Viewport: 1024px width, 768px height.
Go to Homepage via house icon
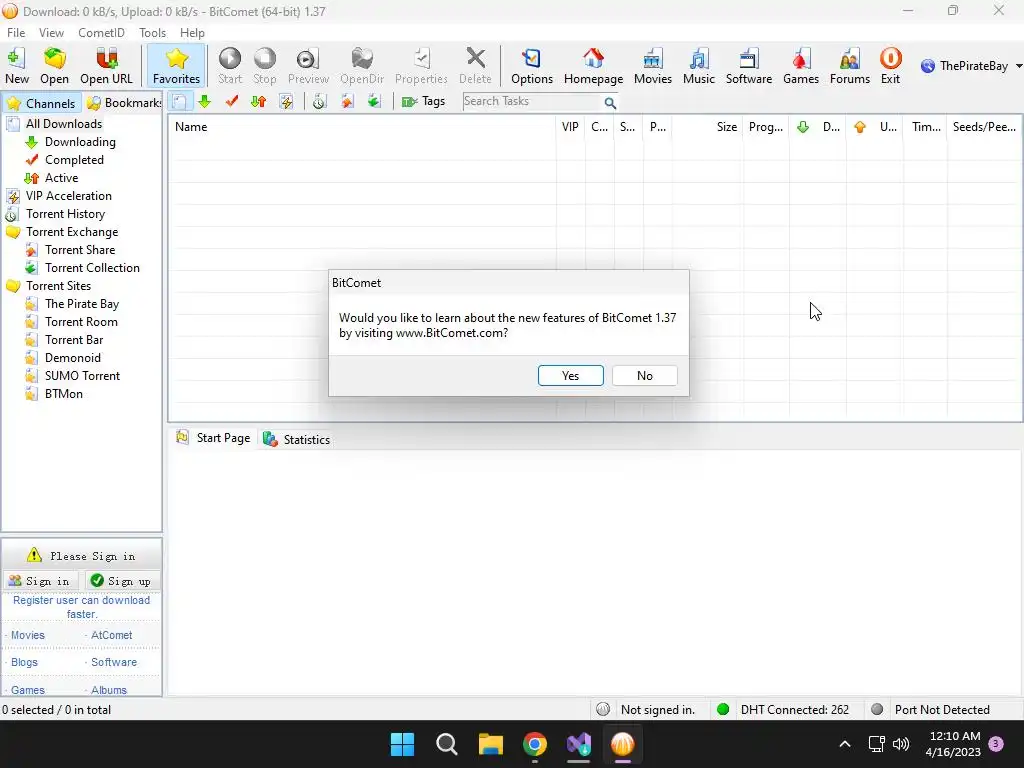pyautogui.click(x=593, y=66)
